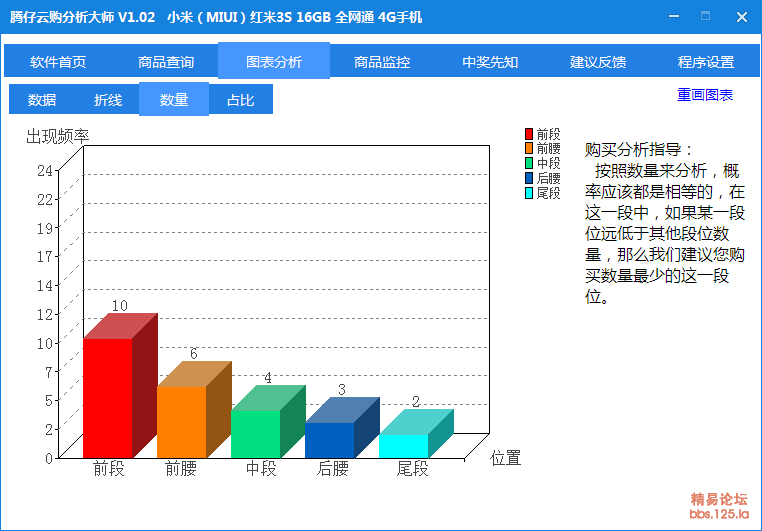Click the blue 后腰 legend swatch
The image size is (762, 531).
(x=529, y=178)
